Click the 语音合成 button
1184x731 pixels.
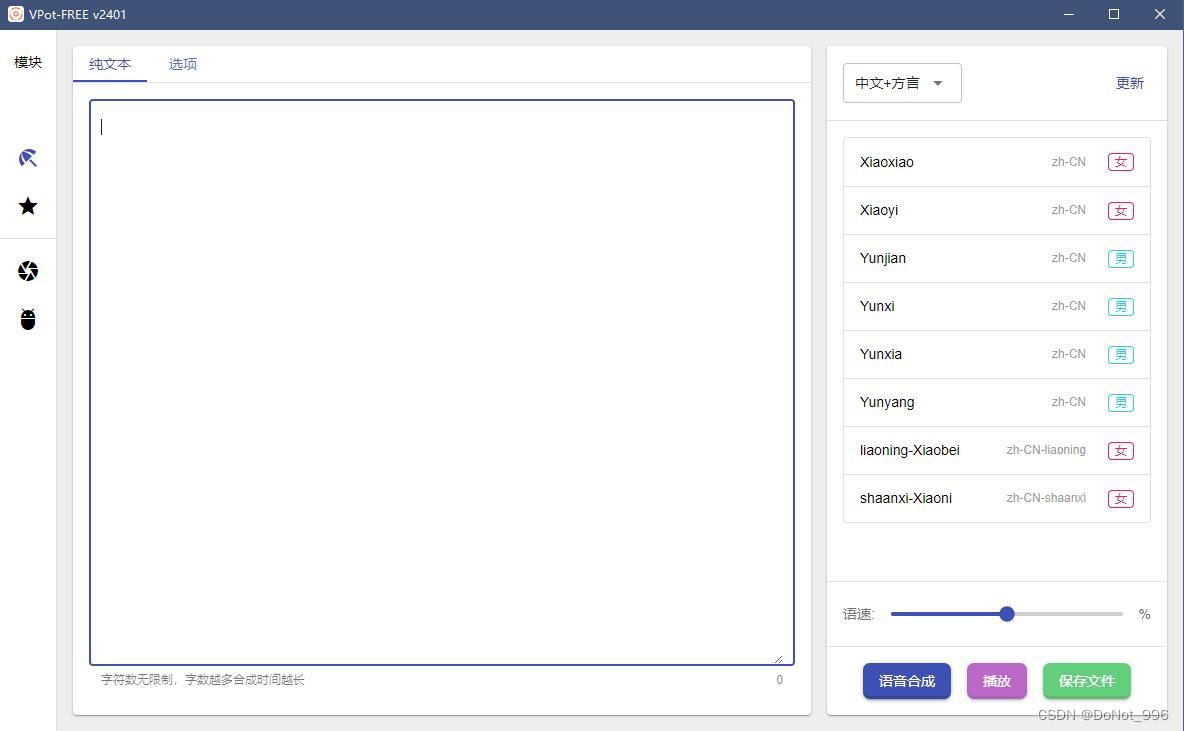coord(907,681)
